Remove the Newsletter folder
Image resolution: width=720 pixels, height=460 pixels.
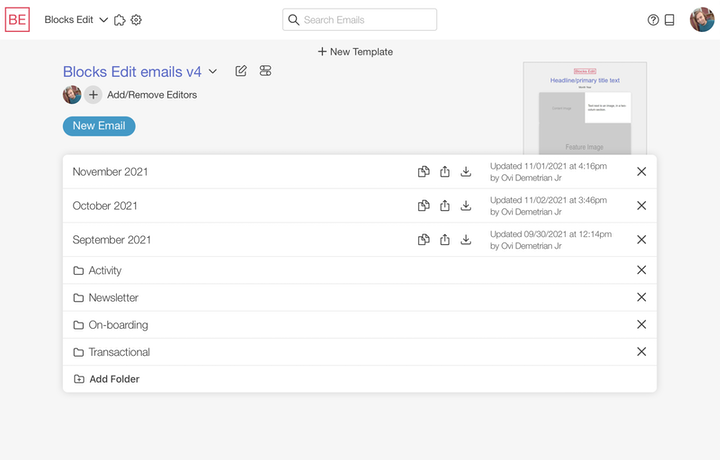coord(641,297)
